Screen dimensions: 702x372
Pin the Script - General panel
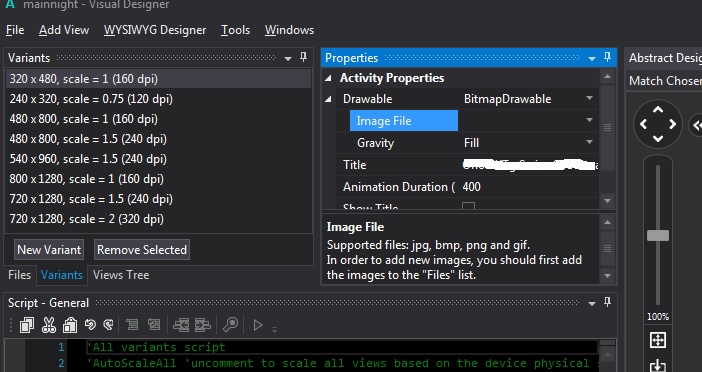608,302
